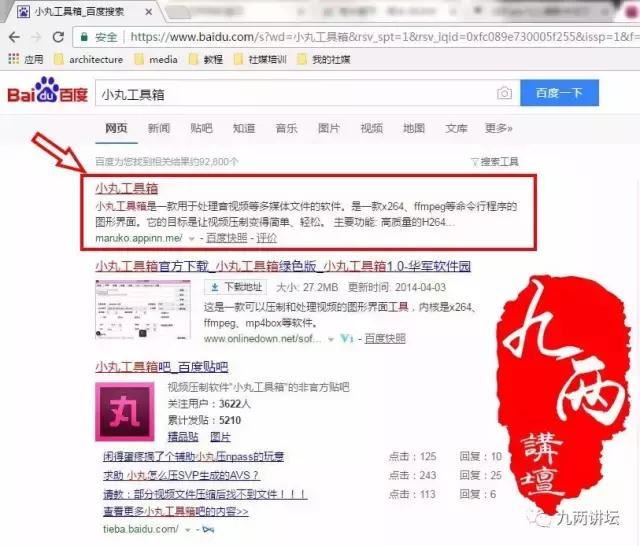Click the maruko.appinn.me/ URL text
640x546 pixels.
coord(139,238)
